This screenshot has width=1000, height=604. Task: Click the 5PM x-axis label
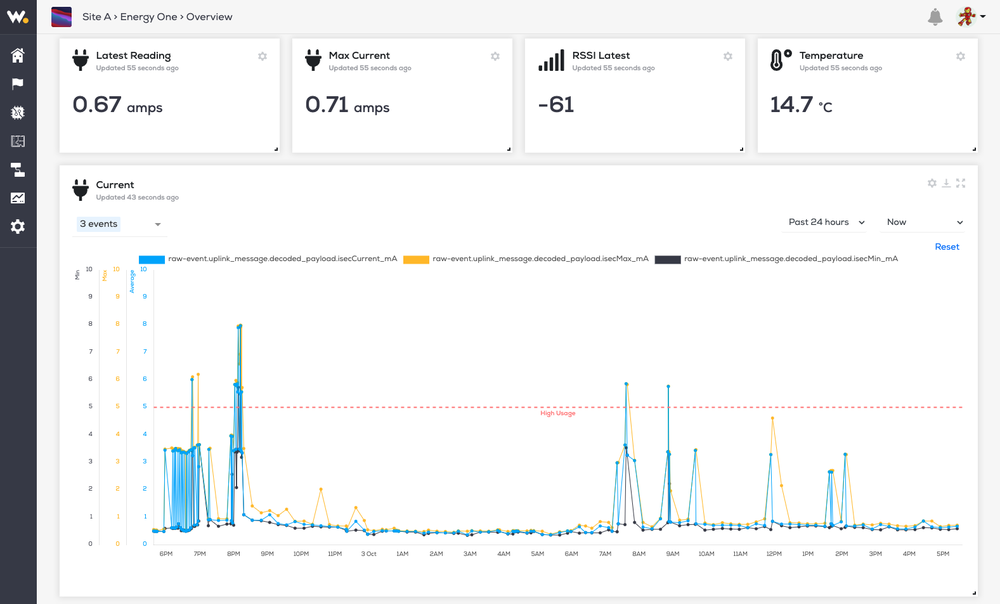coord(943,554)
